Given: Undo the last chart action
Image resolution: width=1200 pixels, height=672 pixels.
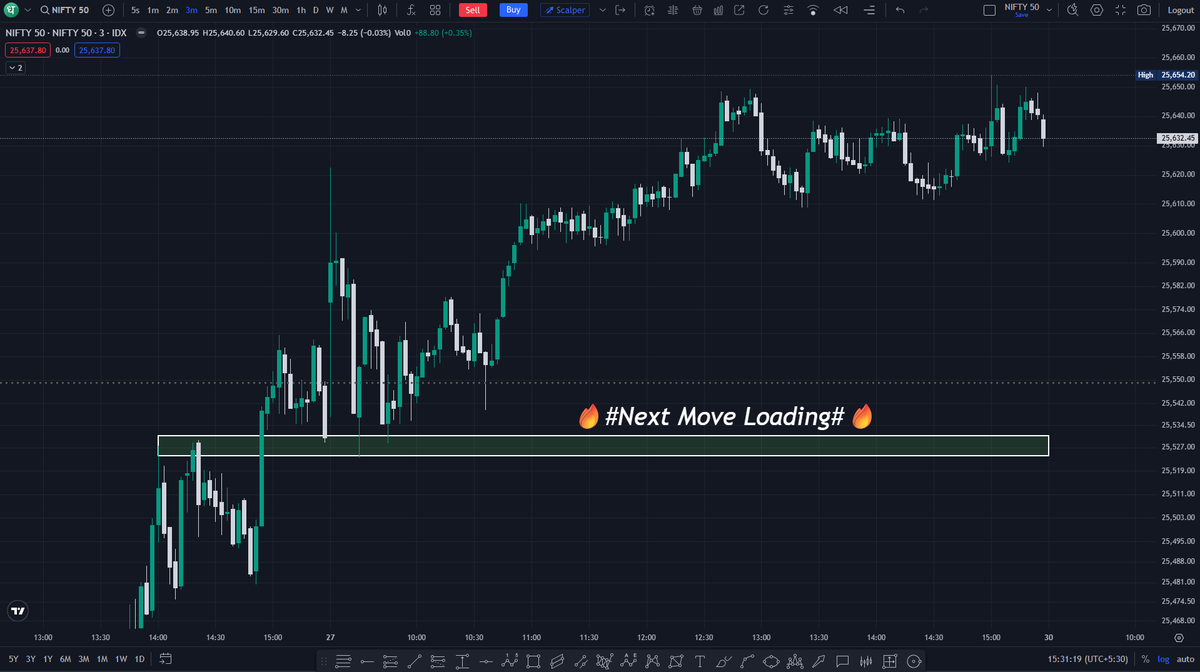Looking at the screenshot, I should 900,10.
